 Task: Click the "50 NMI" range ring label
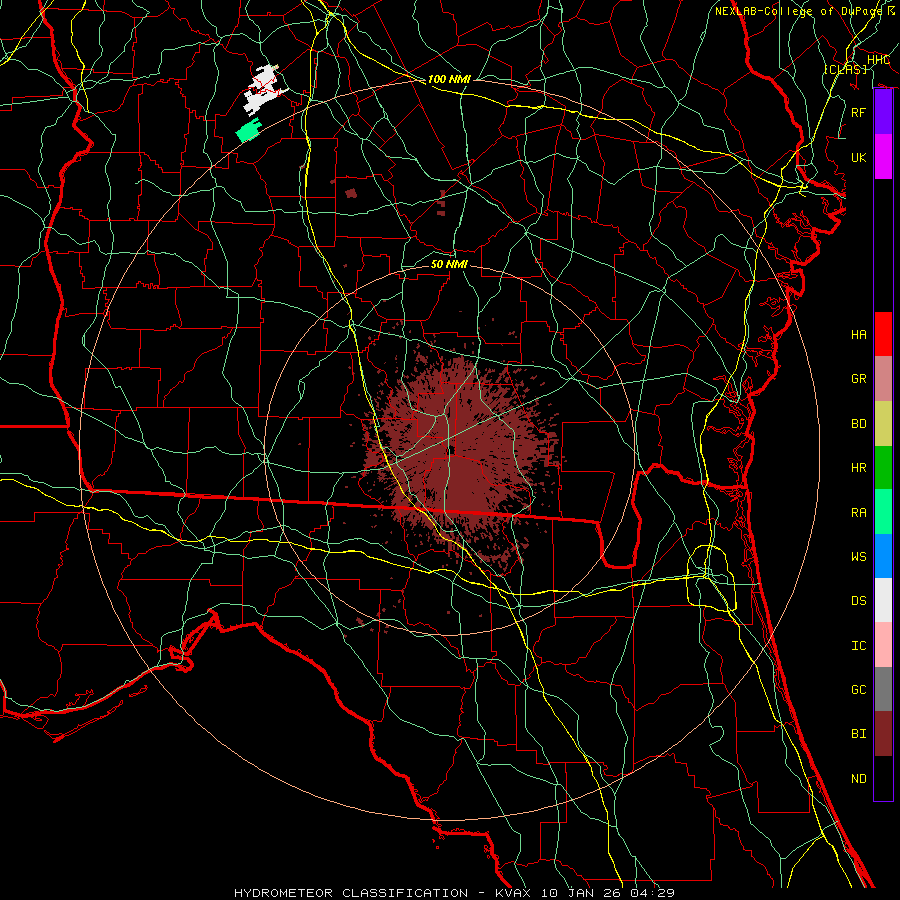point(449,264)
